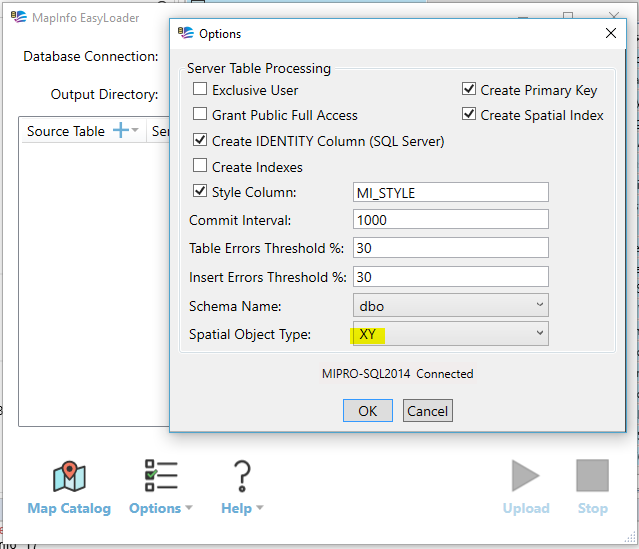Click the Style Column MI_STYLE field

click(x=450, y=192)
